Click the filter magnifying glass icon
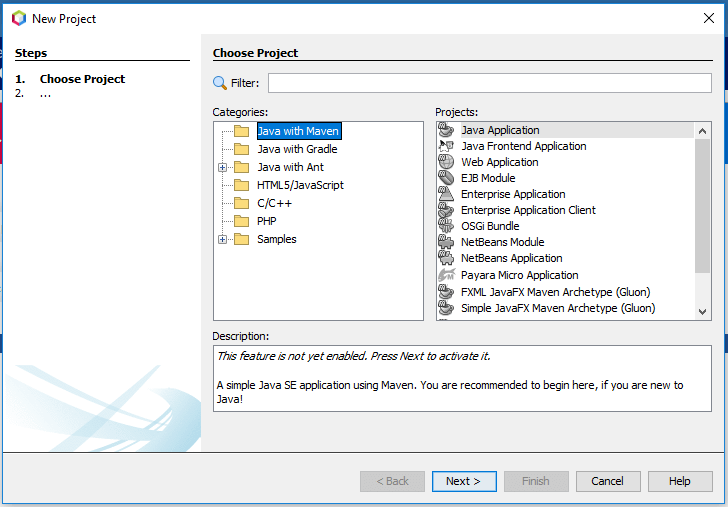The height and width of the screenshot is (507, 728). coord(220,83)
